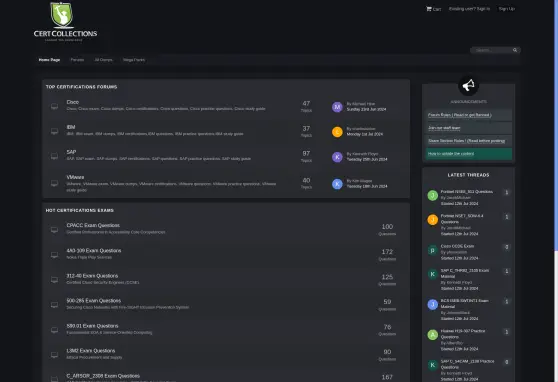Click the Sign Up link

(507, 9)
